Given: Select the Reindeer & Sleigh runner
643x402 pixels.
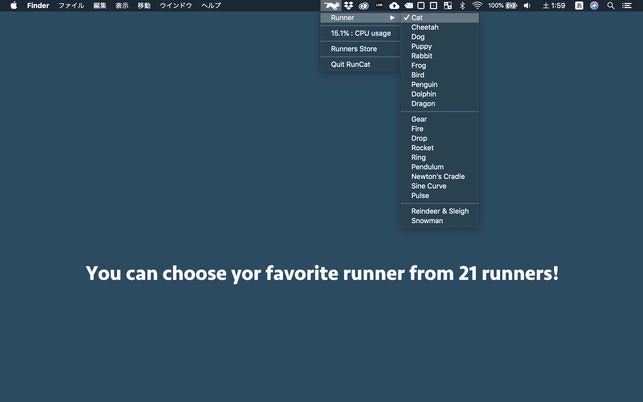Looking at the screenshot, I should pyautogui.click(x=440, y=211).
